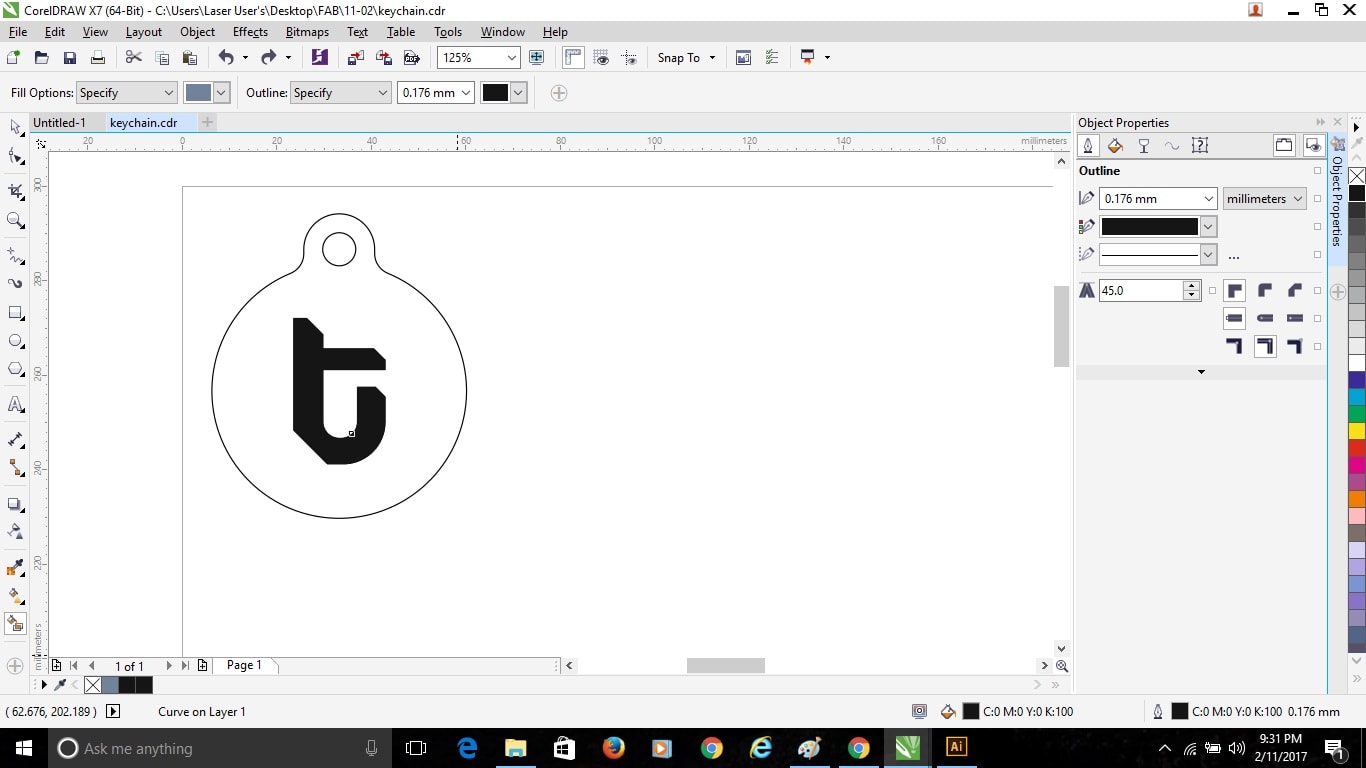Select the round corner style
Image resolution: width=1366 pixels, height=768 pixels.
(1265, 291)
